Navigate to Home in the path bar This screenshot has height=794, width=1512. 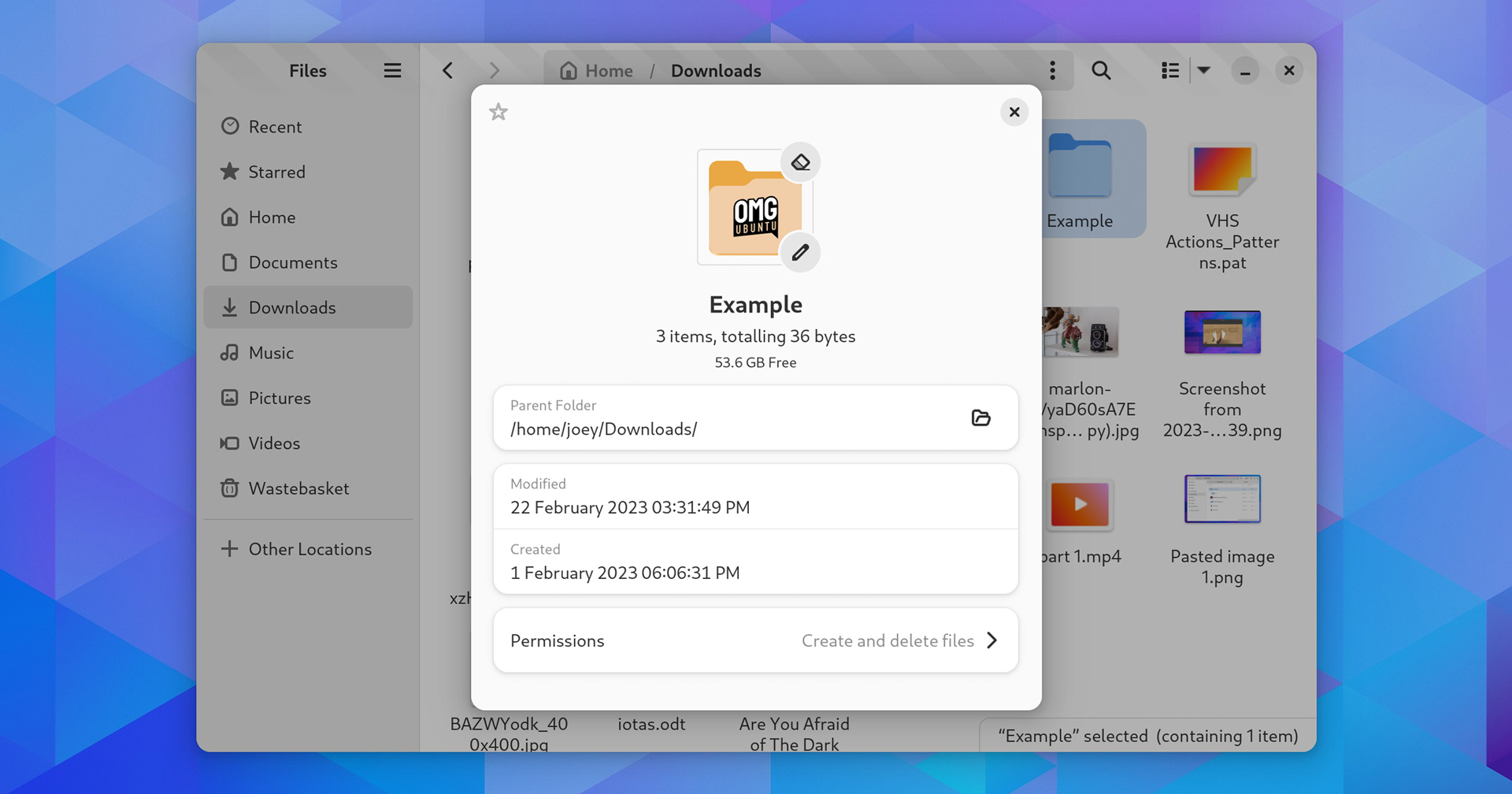[x=597, y=71]
